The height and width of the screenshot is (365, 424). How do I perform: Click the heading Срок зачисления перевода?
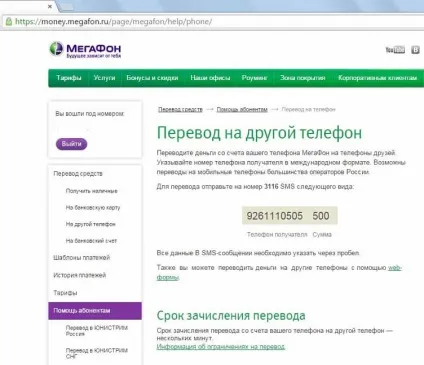pyautogui.click(x=231, y=315)
